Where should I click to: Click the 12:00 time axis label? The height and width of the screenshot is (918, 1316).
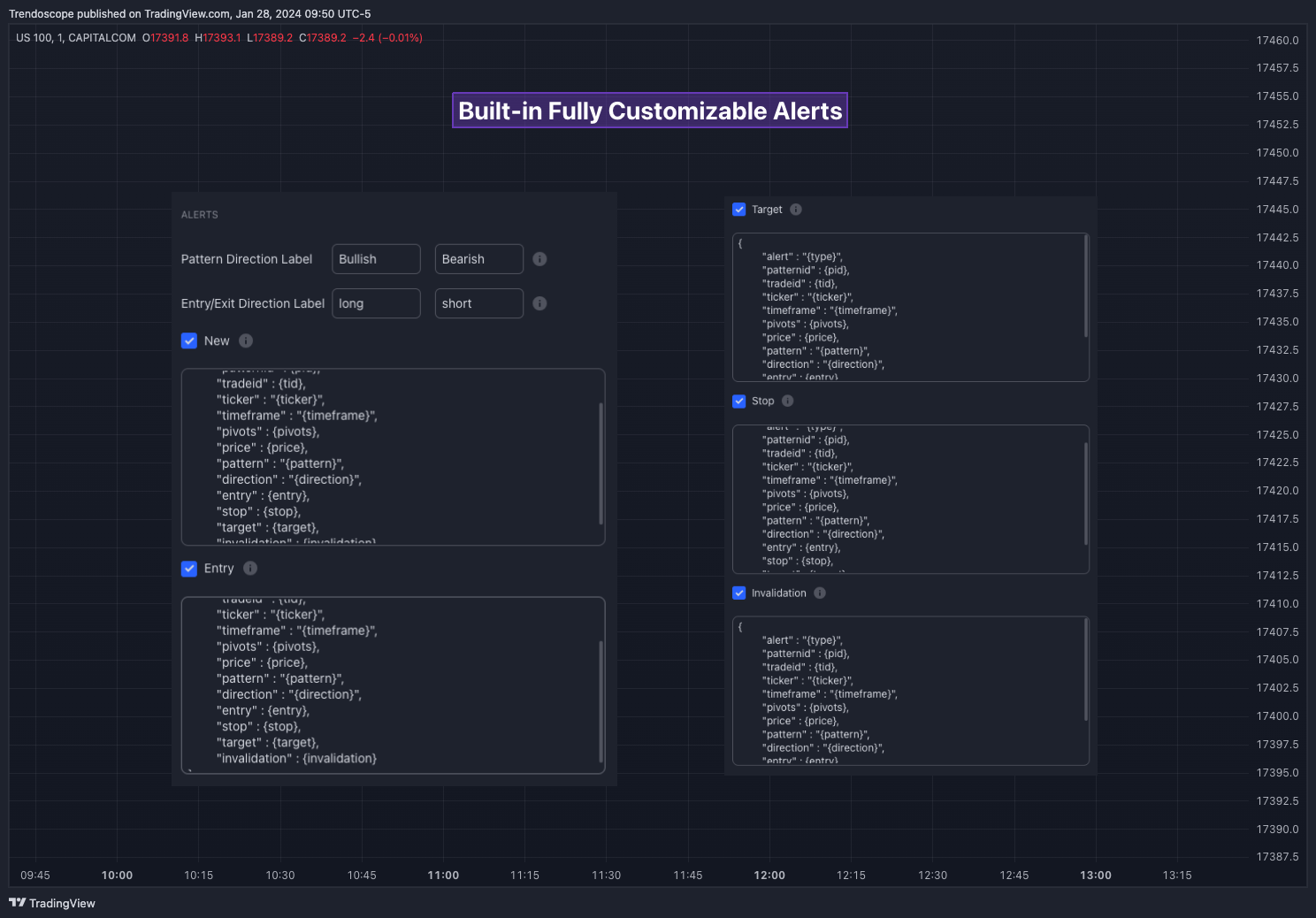coord(769,876)
